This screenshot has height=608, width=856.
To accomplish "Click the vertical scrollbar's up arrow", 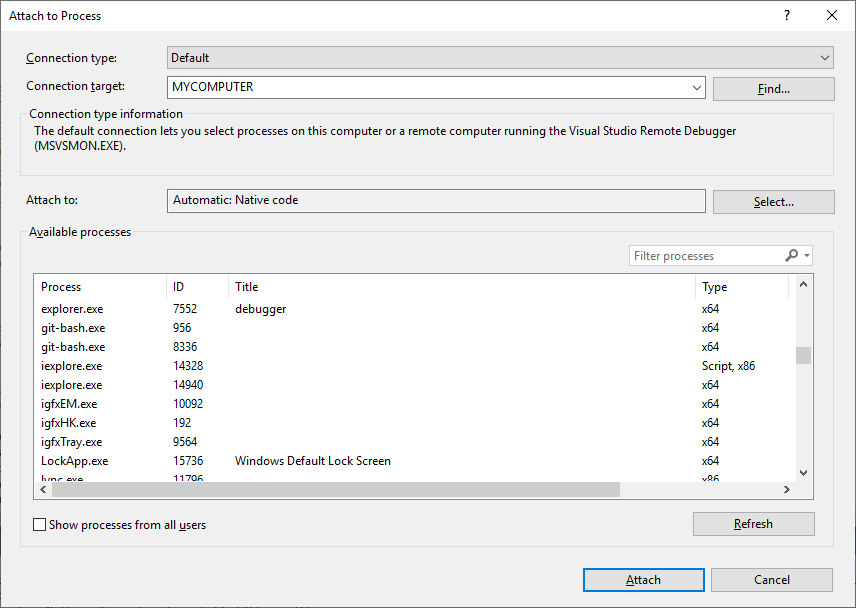I will 802,283.
